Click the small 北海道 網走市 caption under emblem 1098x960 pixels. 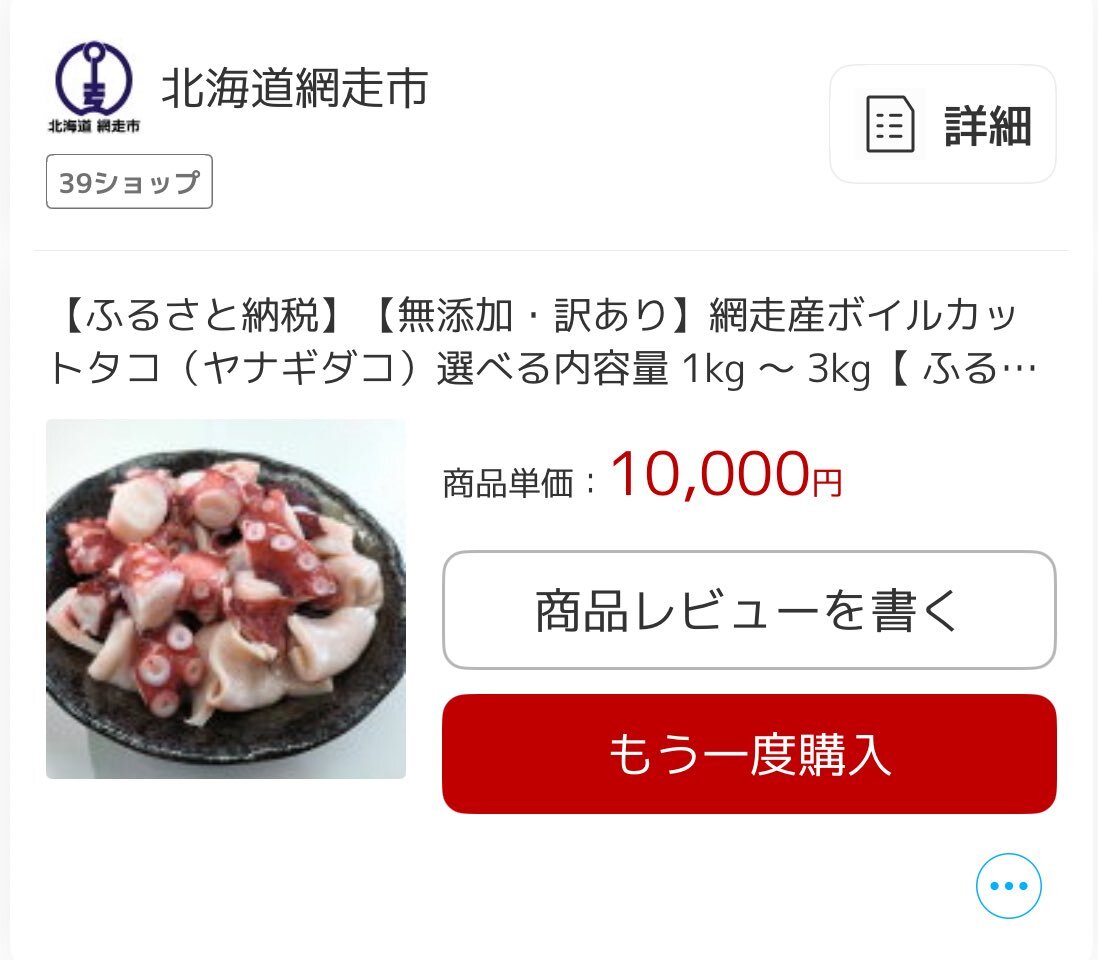click(94, 126)
